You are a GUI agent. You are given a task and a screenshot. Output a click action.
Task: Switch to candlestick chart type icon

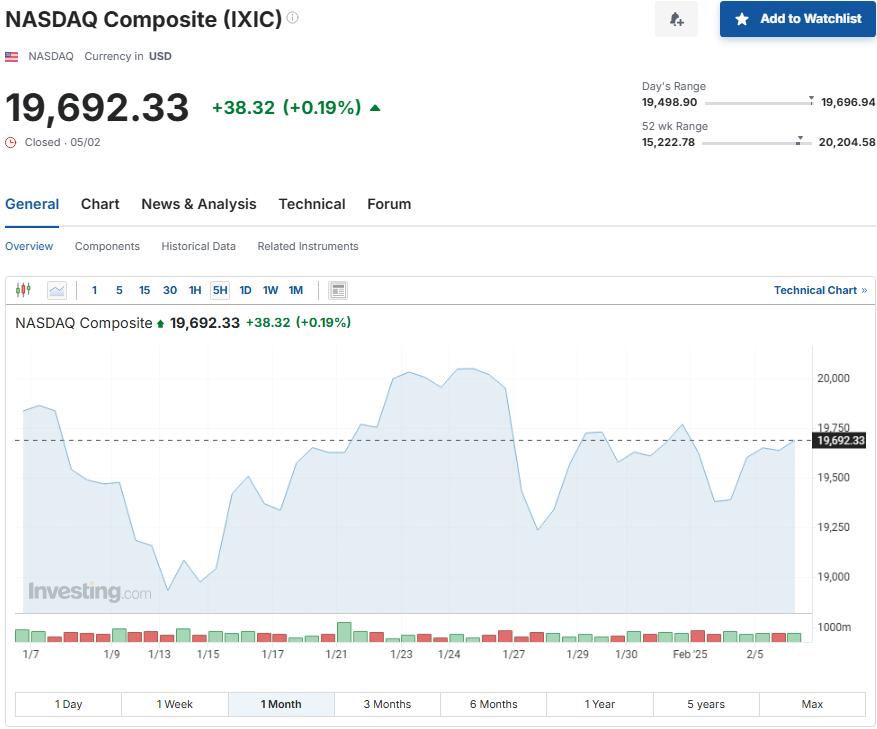click(x=23, y=290)
